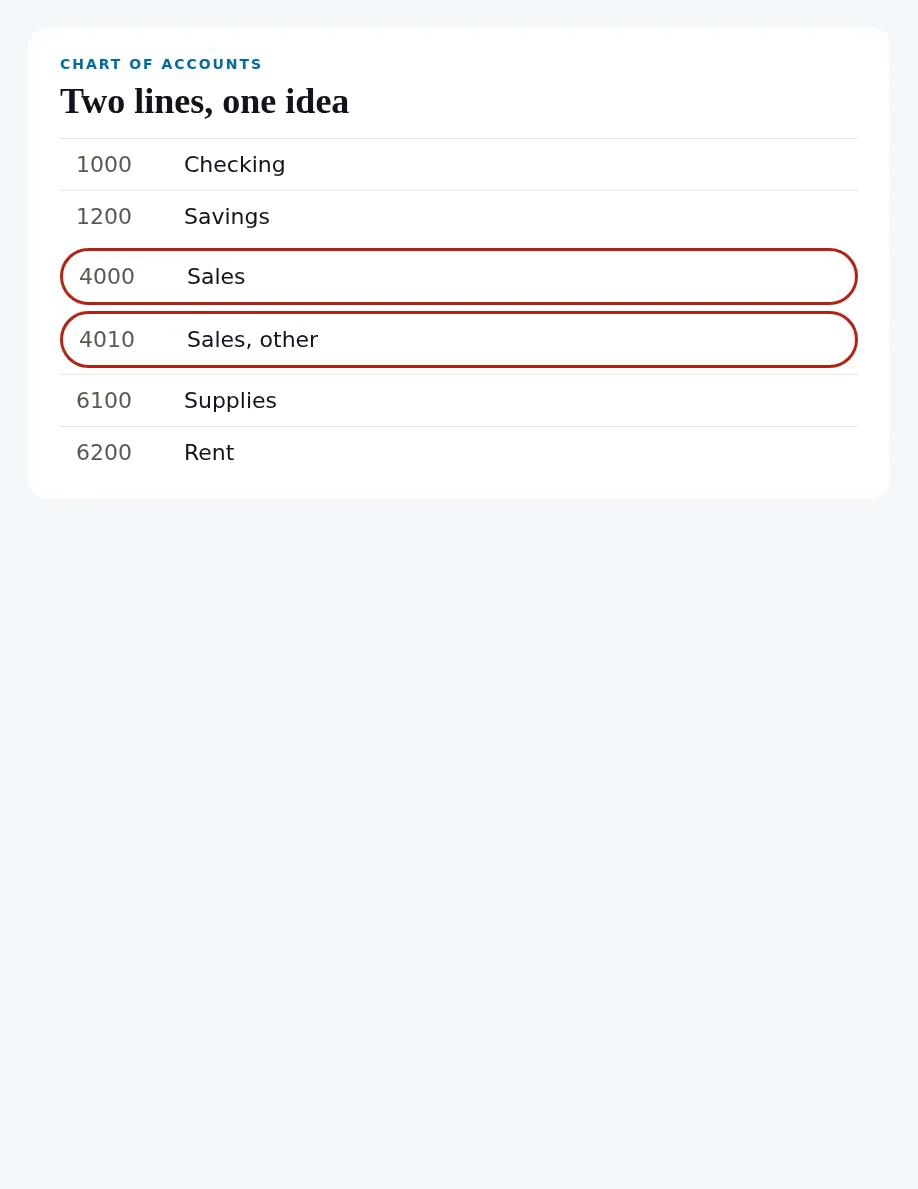Select account code 4010
918x1189 pixels.
[x=107, y=340]
